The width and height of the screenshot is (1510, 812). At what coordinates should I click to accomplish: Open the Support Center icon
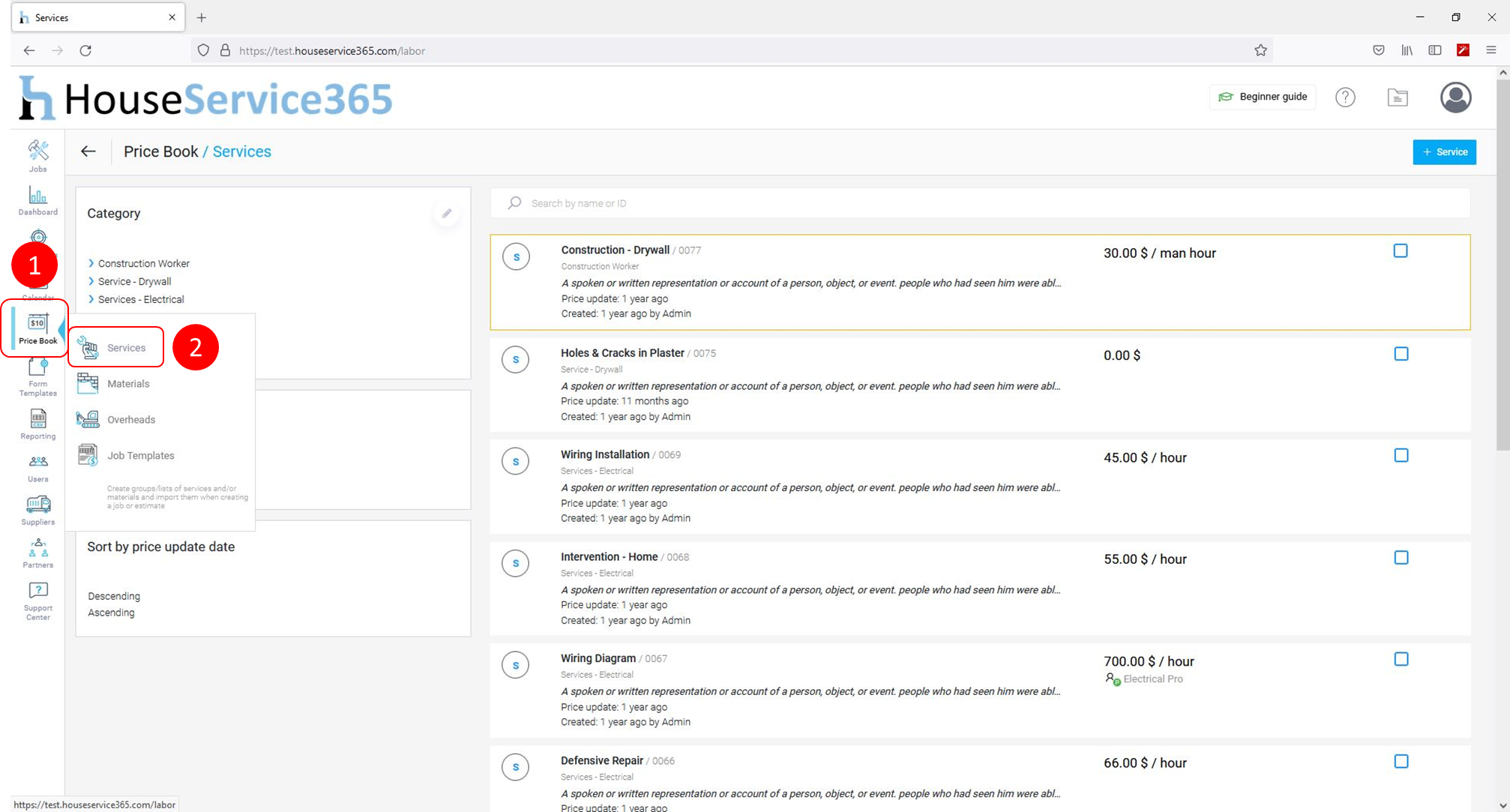(37, 601)
